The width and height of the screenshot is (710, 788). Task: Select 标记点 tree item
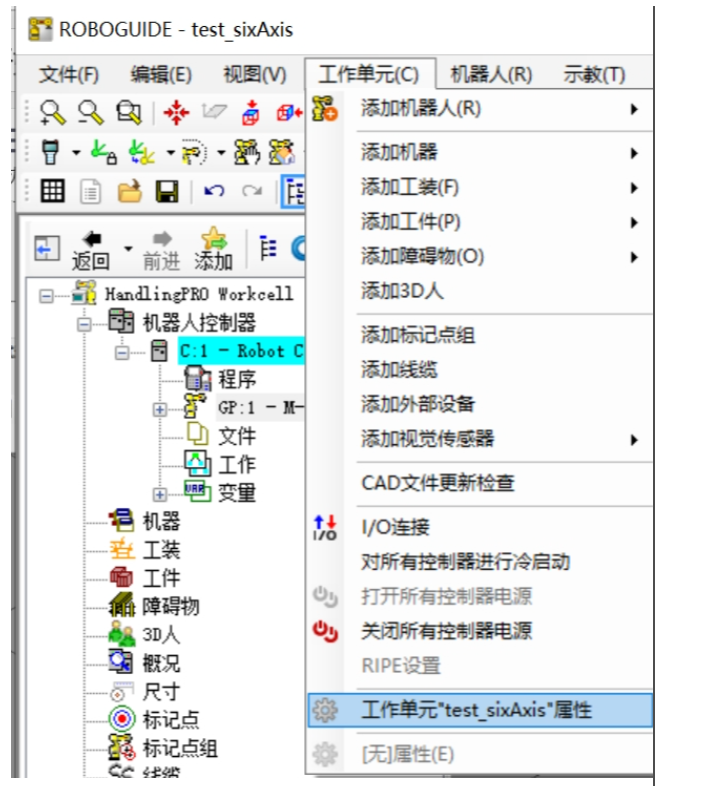pyautogui.click(x=171, y=720)
